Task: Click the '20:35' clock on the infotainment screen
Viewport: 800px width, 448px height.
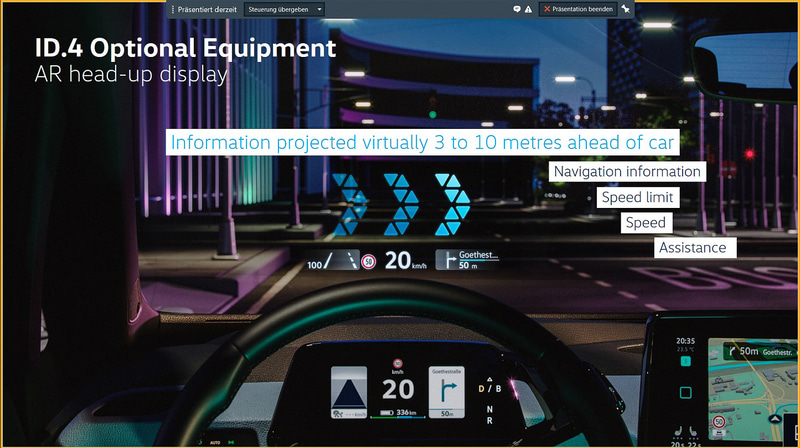Action: [685, 341]
